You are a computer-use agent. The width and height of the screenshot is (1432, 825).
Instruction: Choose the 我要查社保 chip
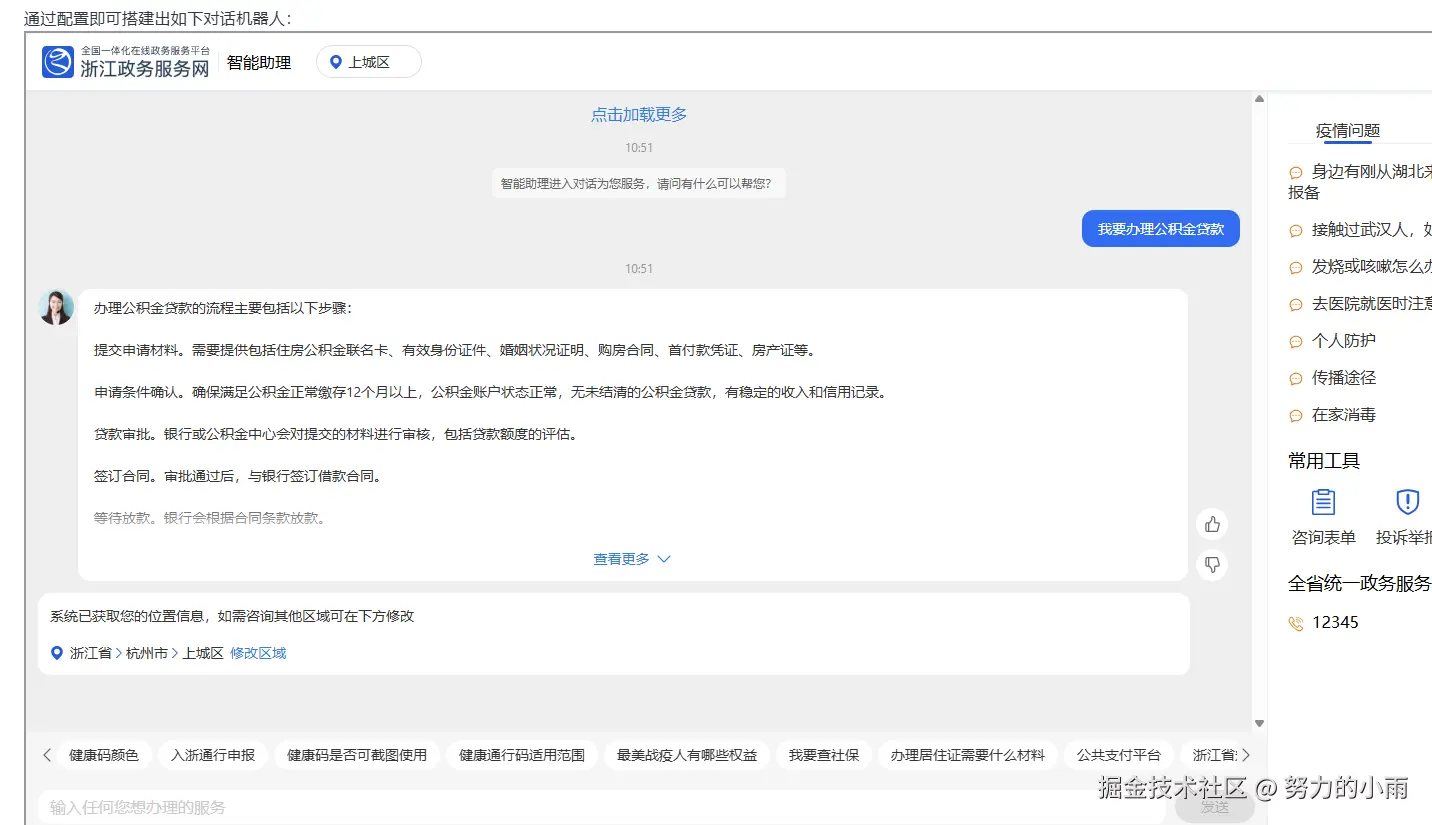[824, 755]
